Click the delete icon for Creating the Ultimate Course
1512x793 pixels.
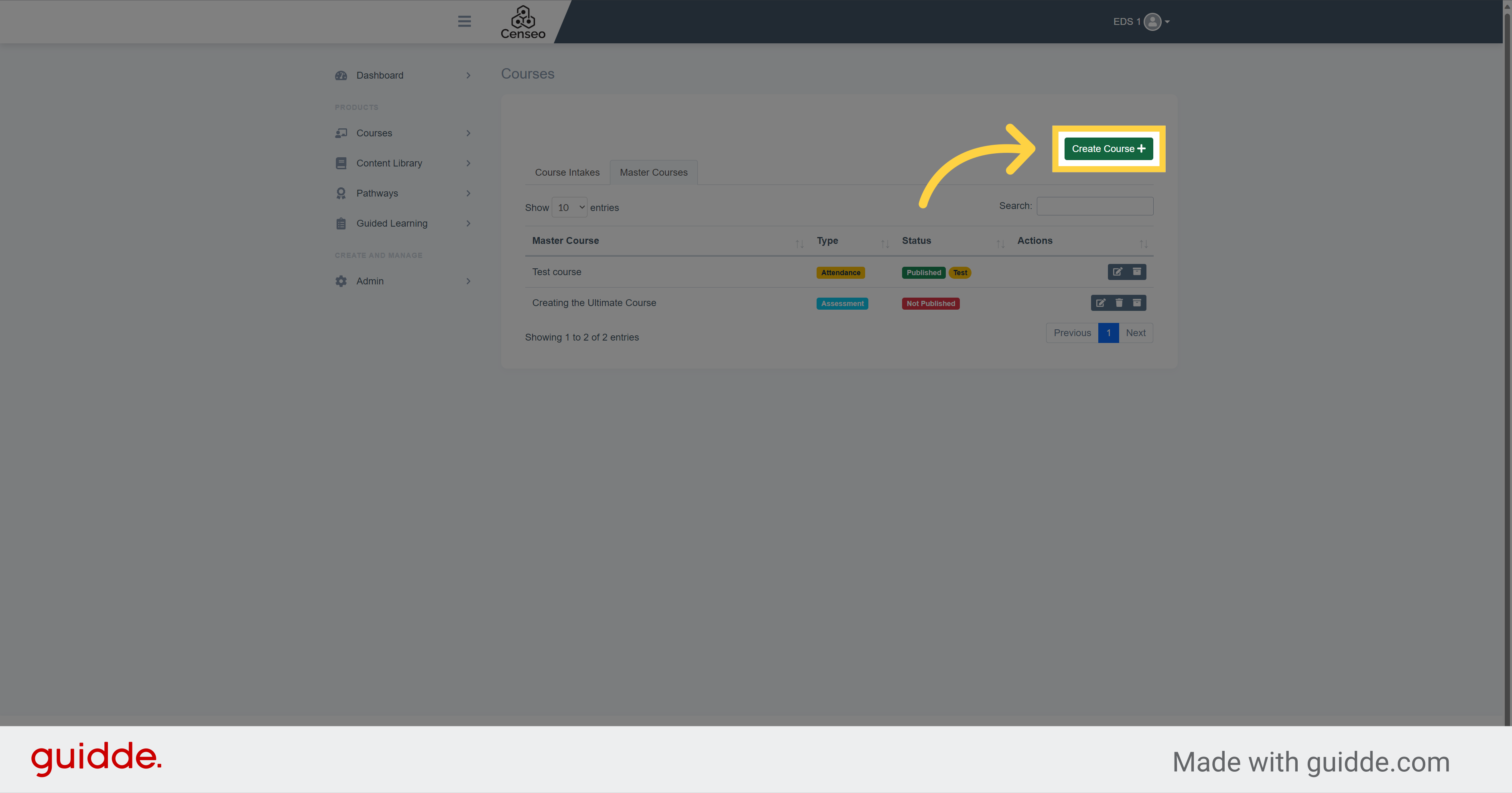pyautogui.click(x=1118, y=302)
